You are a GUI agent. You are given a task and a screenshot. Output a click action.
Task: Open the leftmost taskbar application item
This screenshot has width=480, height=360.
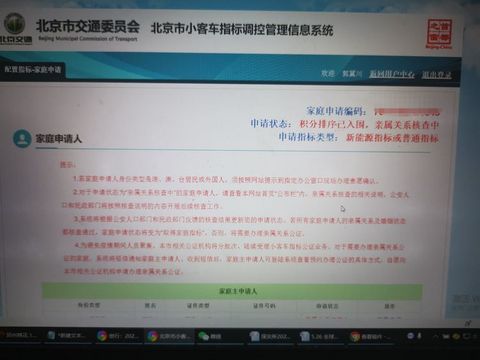tap(20, 335)
